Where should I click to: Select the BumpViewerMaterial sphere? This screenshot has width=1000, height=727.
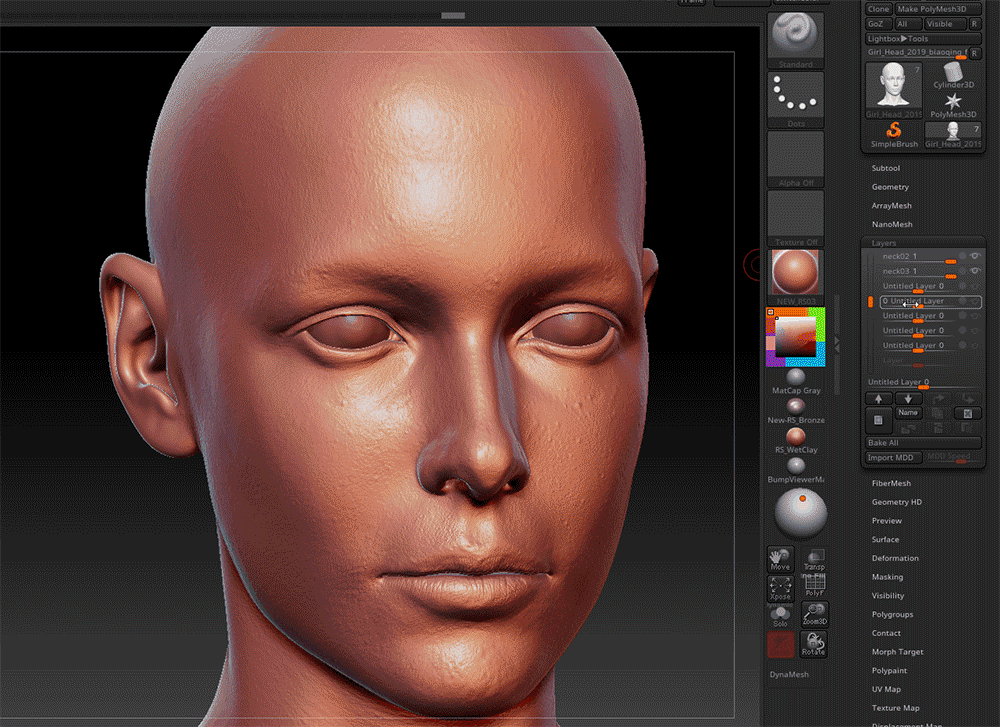(796, 471)
